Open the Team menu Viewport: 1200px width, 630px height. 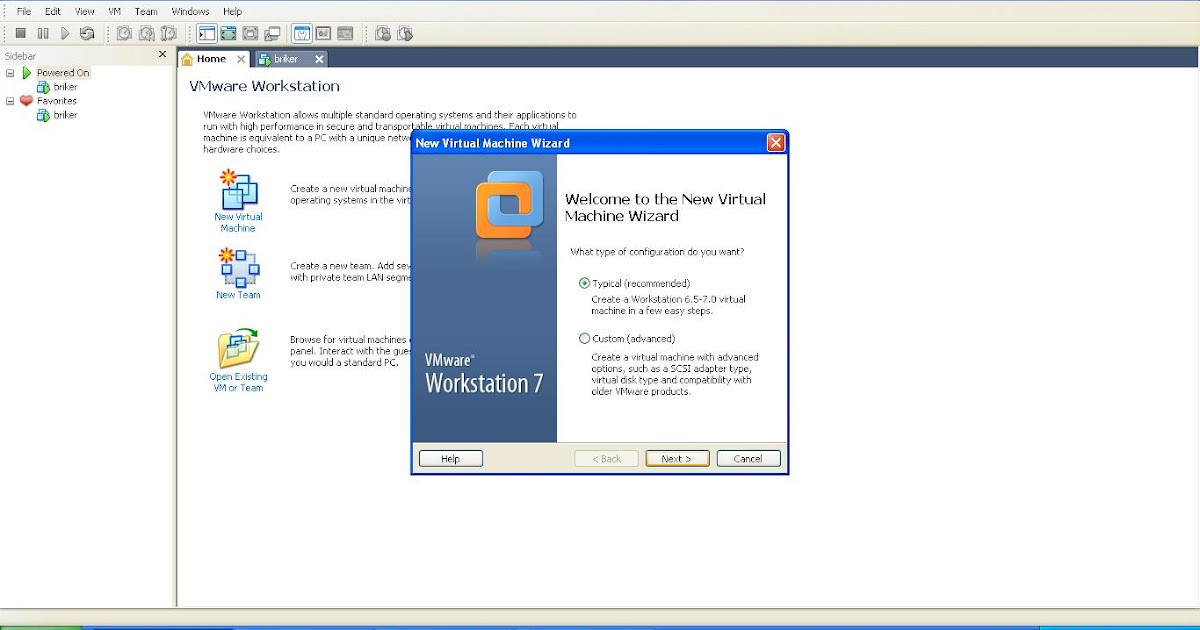pyautogui.click(x=146, y=11)
